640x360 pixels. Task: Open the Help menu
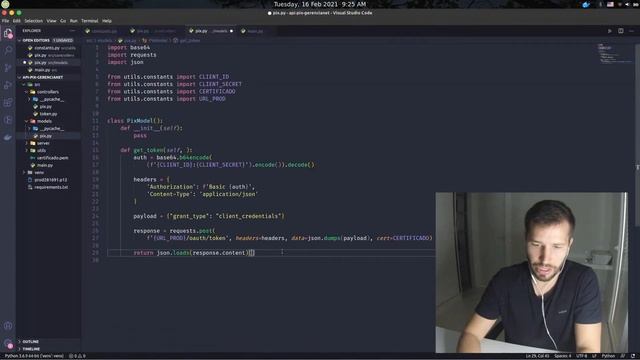(x=107, y=21)
